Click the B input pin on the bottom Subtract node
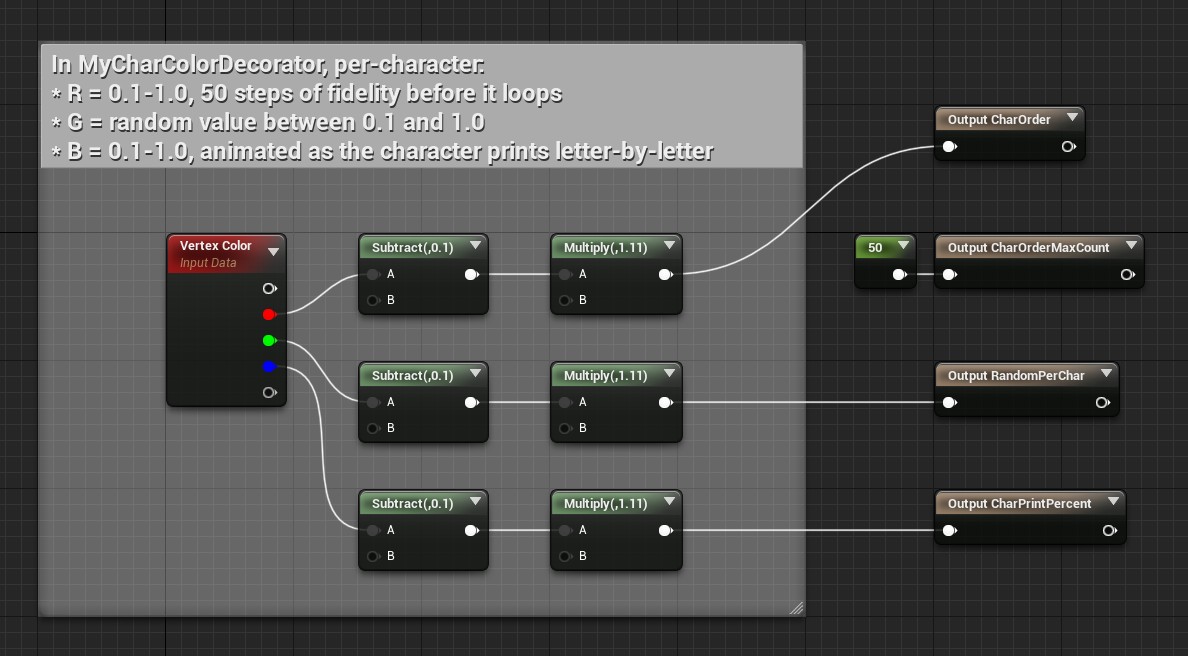Image resolution: width=1188 pixels, height=656 pixels. [373, 556]
